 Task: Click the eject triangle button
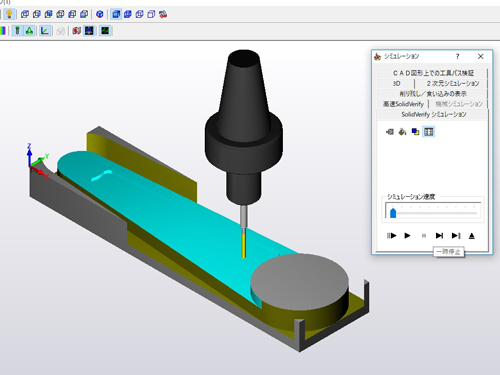click(x=472, y=236)
